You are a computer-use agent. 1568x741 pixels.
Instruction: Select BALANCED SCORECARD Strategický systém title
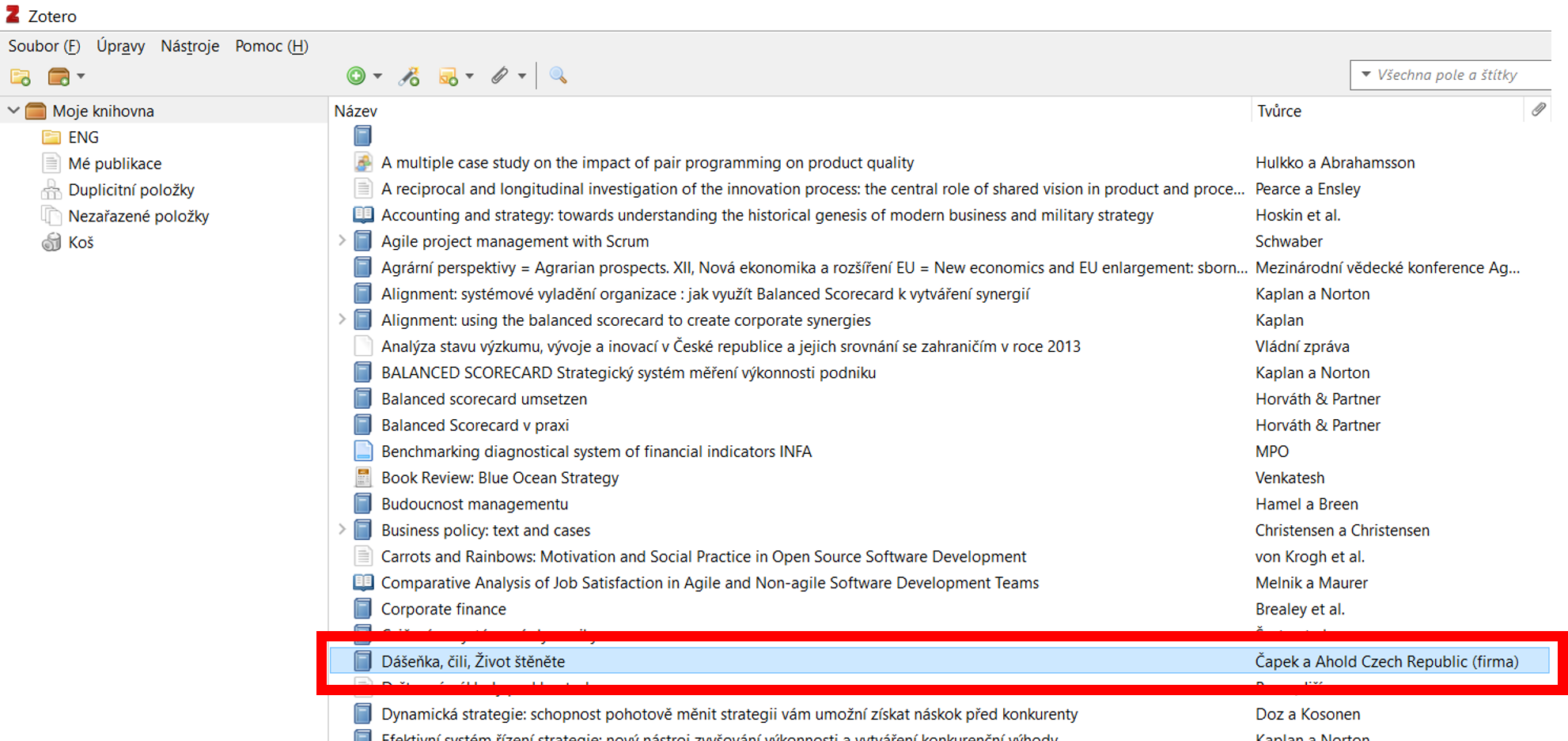click(628, 372)
